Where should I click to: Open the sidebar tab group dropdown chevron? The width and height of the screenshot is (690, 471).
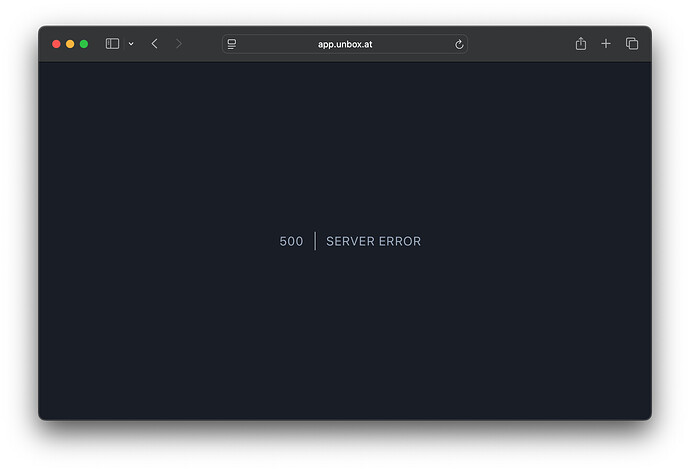131,44
